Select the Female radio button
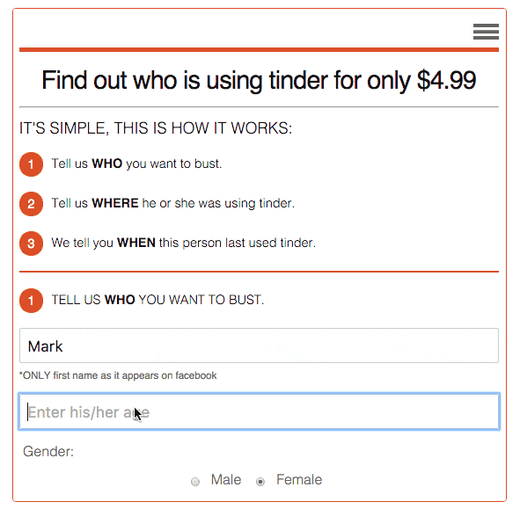The width and height of the screenshot is (520, 509). click(x=260, y=481)
